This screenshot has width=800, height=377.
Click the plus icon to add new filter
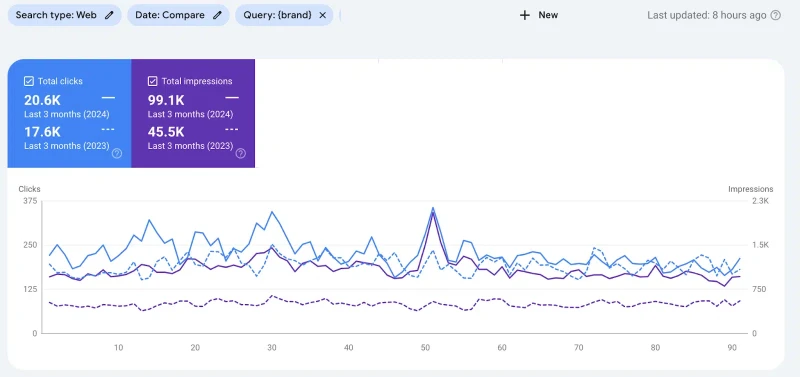click(x=524, y=15)
